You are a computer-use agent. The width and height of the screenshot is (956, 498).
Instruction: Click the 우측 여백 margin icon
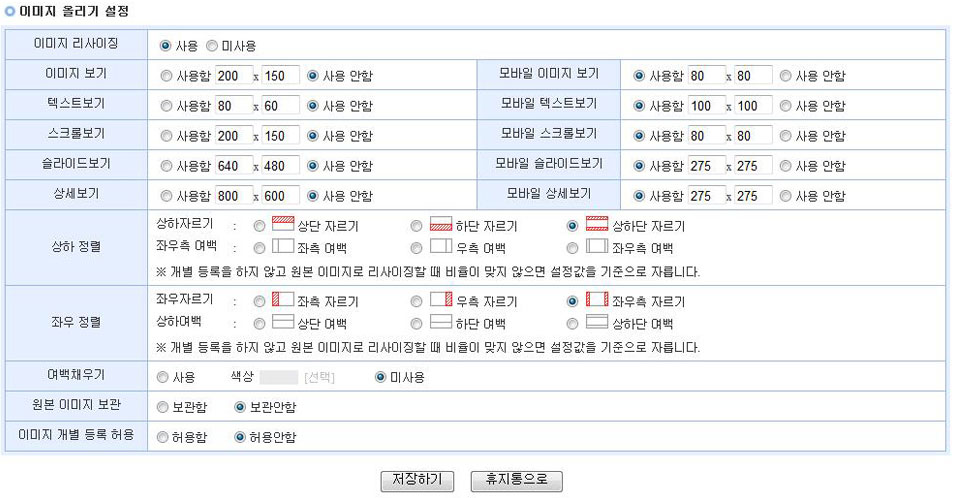point(440,247)
